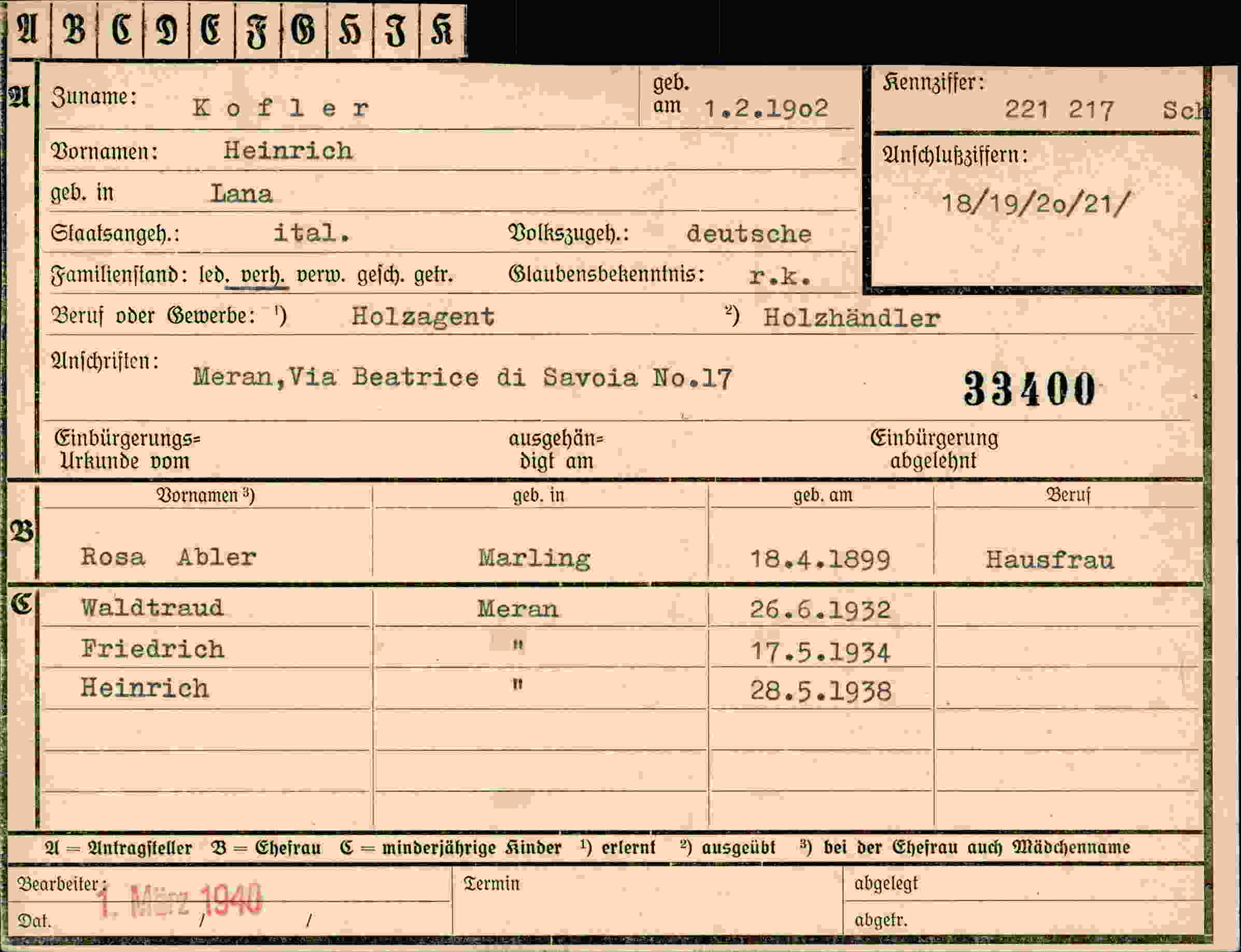Viewport: 1241px width, 952px height.
Task: Click the birth date '26.6.1932'
Action: pyautogui.click(x=820, y=610)
